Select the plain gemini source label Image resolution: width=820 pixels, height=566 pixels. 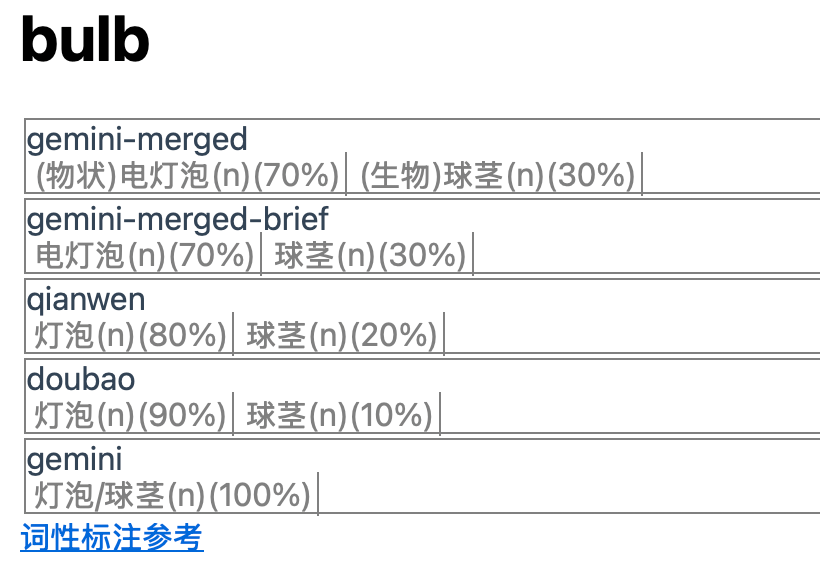75,459
